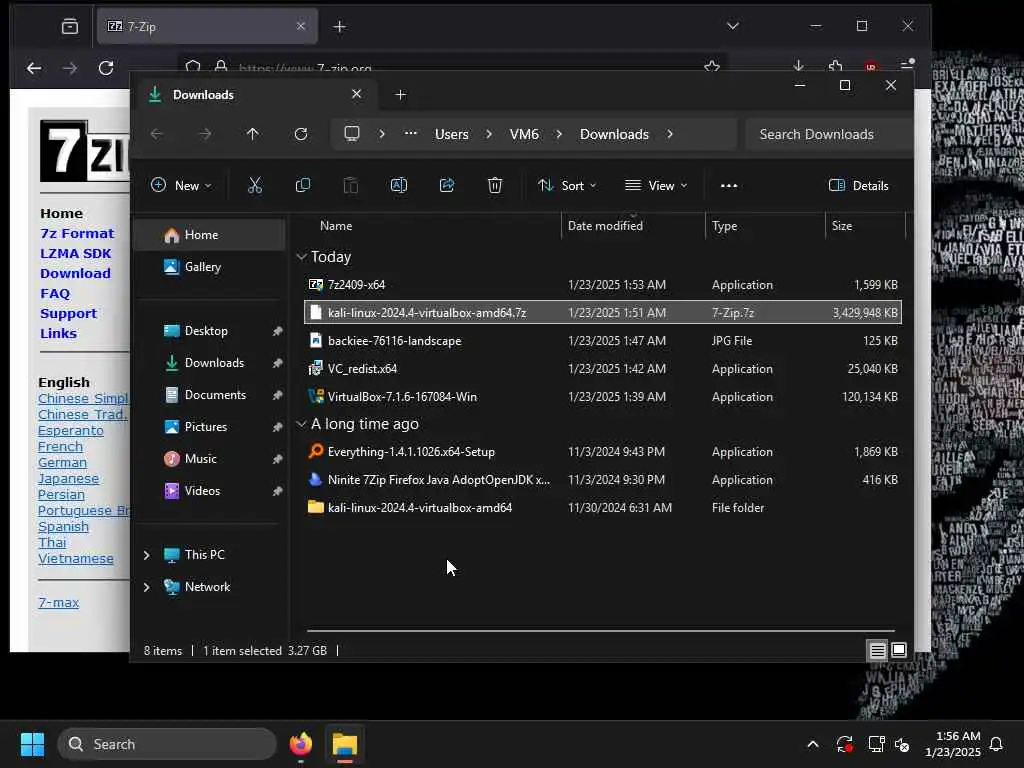Close the Downloads tab in Explorer
This screenshot has height=768, width=1024.
point(357,94)
